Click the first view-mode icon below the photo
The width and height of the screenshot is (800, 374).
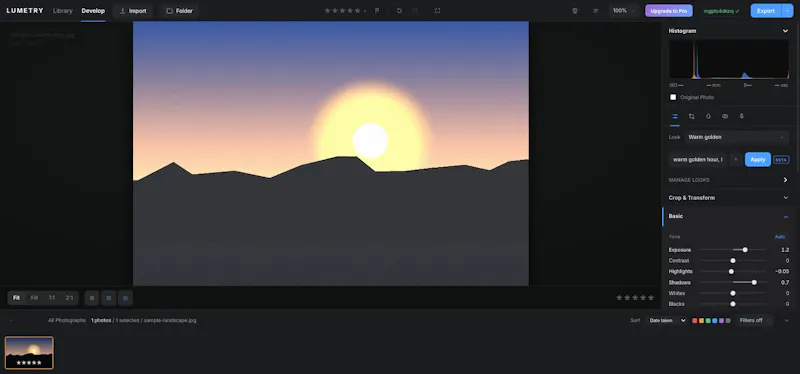[x=92, y=298]
